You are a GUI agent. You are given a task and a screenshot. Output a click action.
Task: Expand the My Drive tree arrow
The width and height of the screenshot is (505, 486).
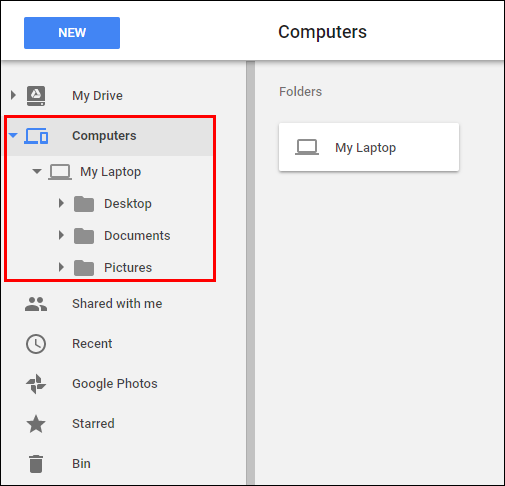[x=13, y=95]
